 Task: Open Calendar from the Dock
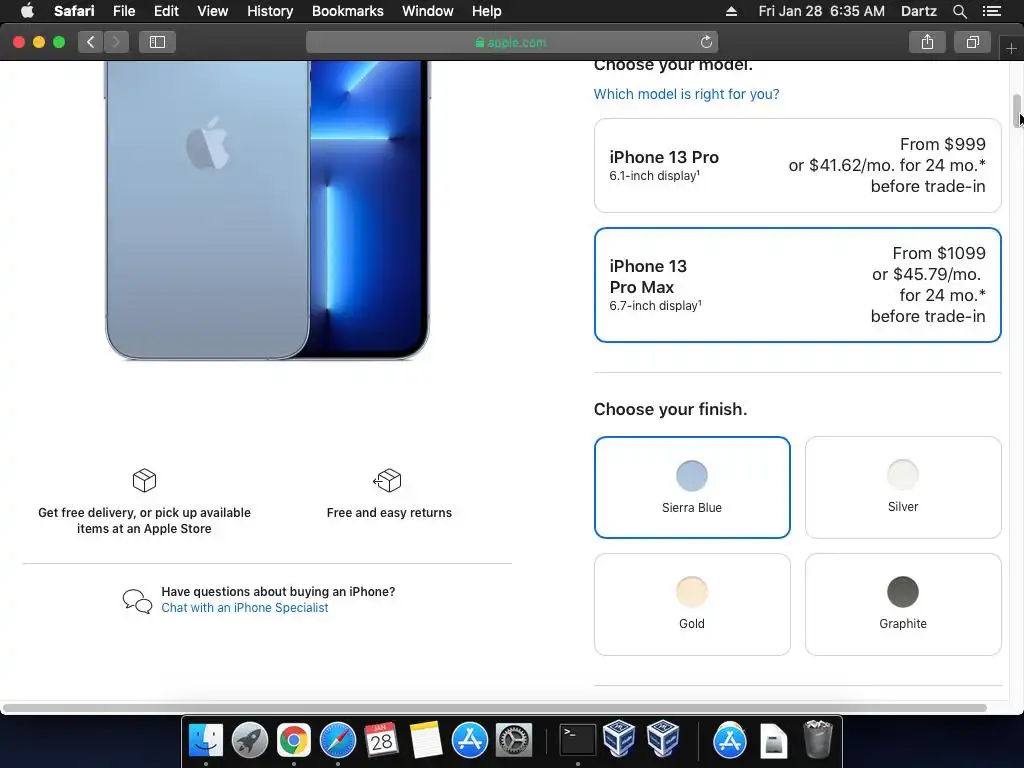(381, 741)
